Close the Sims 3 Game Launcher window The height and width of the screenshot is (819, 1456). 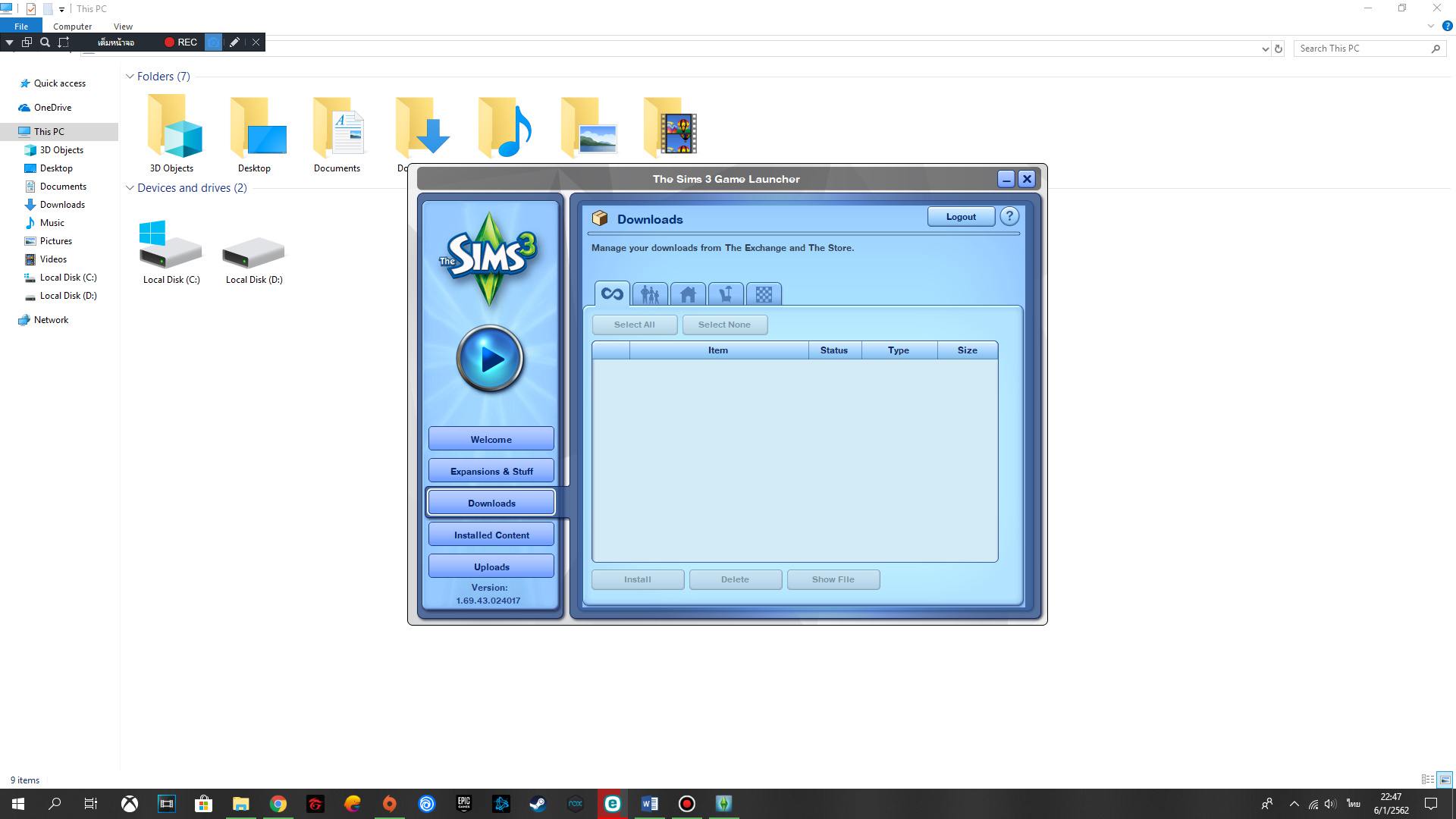tap(1027, 179)
